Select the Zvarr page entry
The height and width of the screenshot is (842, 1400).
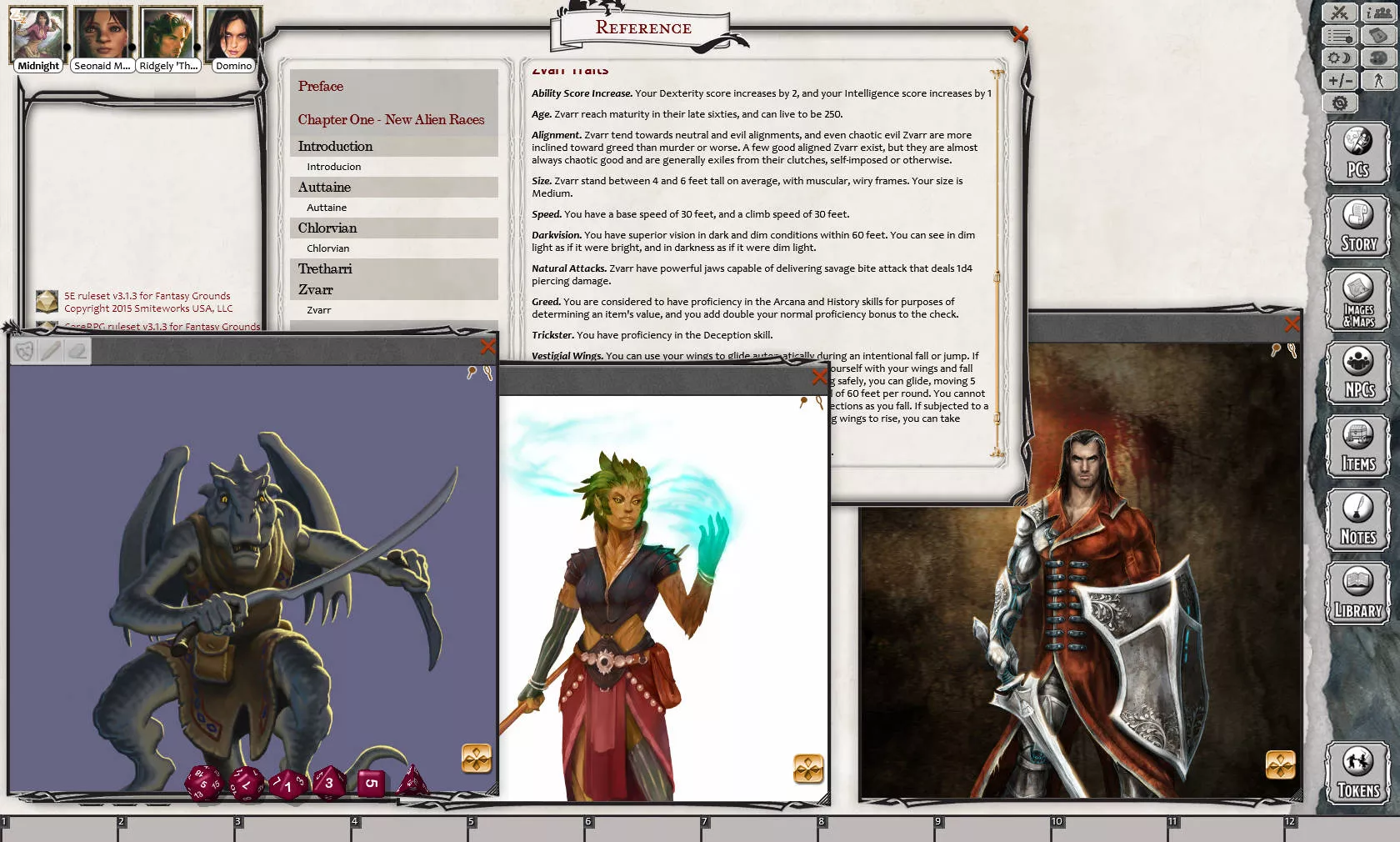319,310
